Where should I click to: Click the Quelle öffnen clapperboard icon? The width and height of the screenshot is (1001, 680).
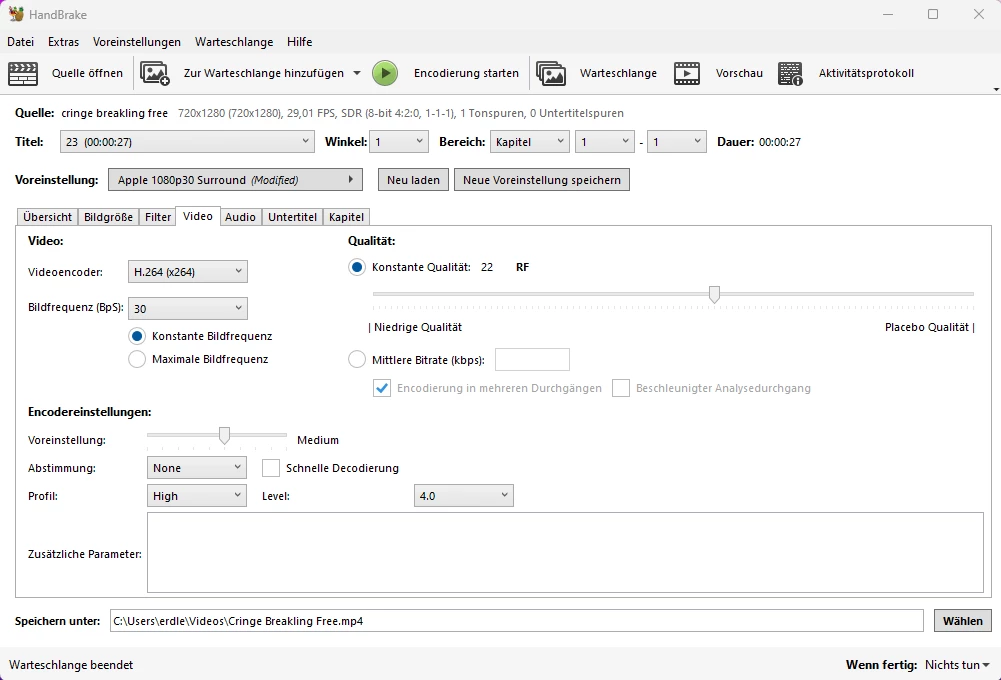tap(23, 73)
